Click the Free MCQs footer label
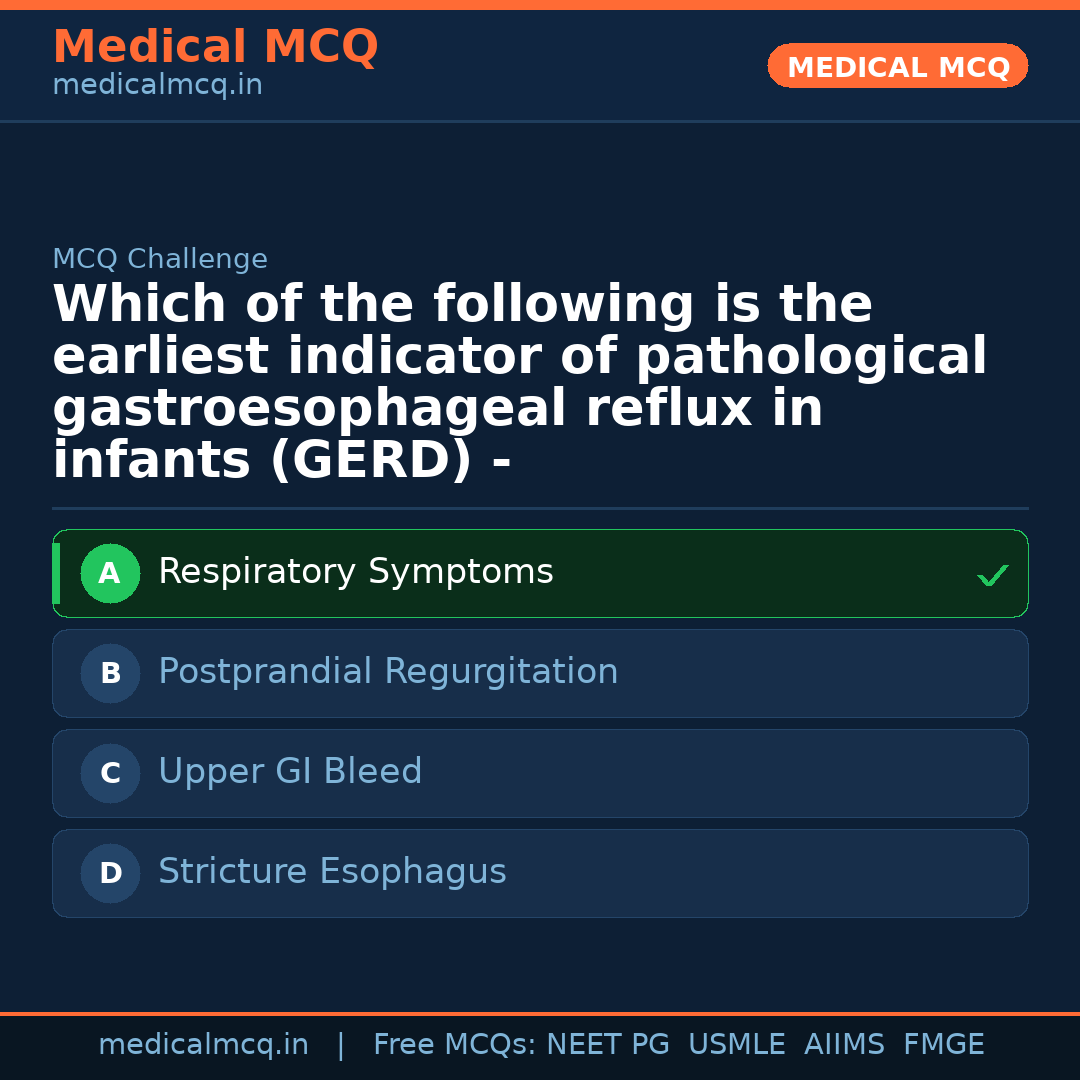The height and width of the screenshot is (1080, 1080). [454, 1045]
